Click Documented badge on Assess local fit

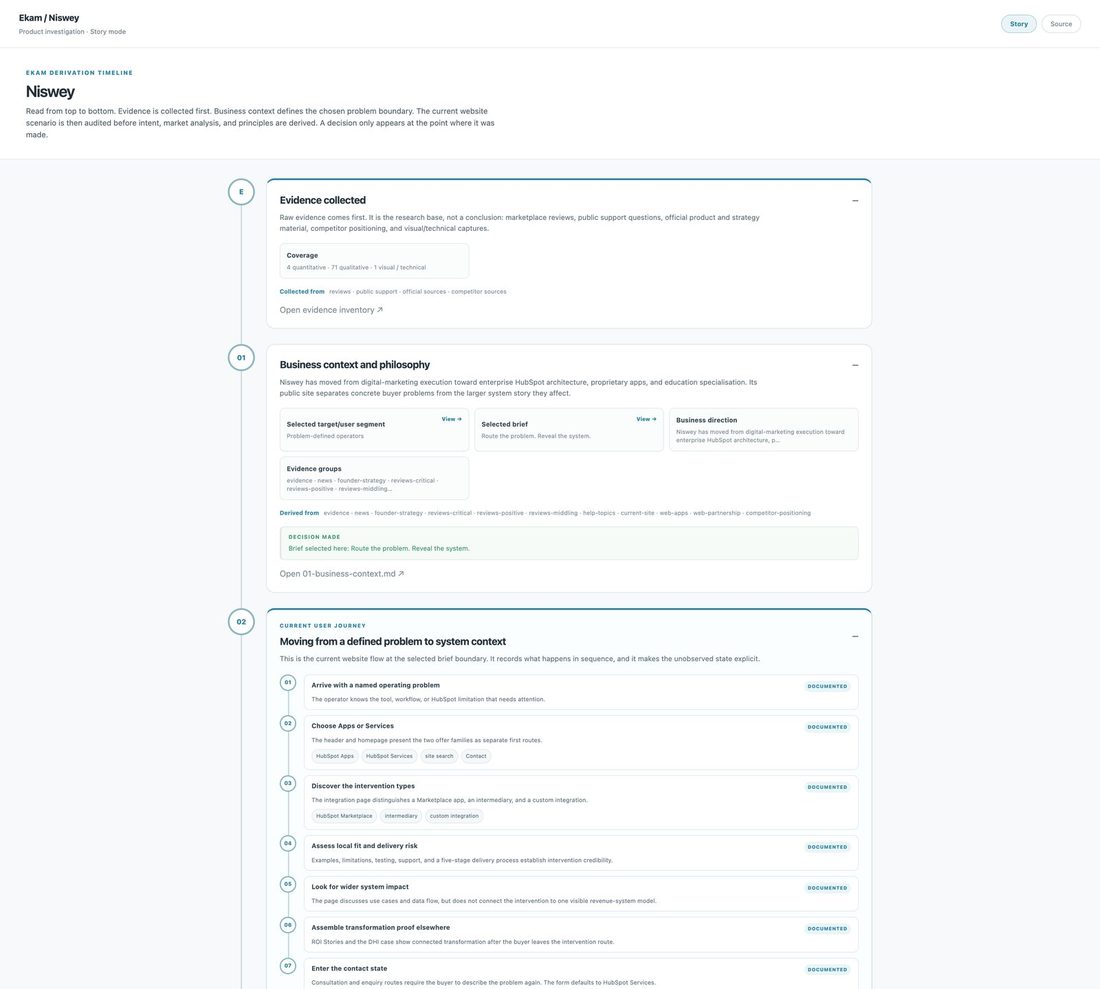tap(827, 847)
